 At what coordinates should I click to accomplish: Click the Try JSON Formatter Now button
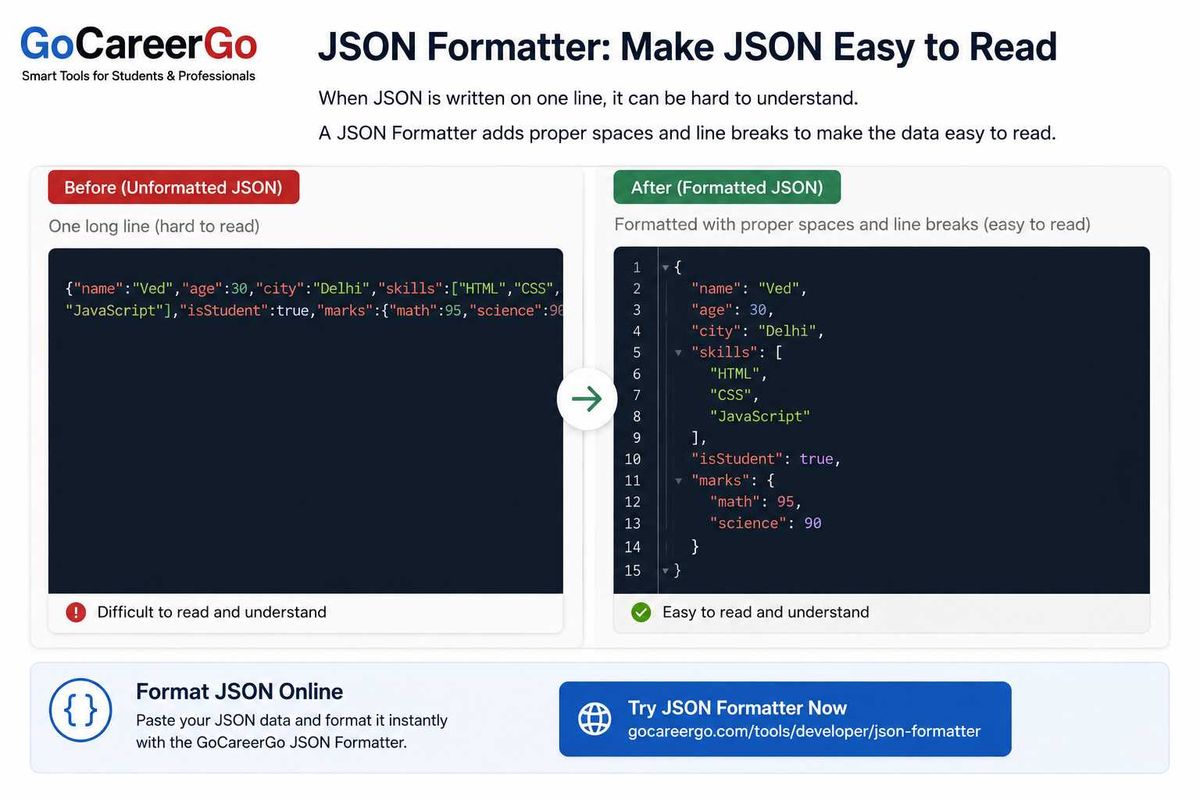(x=785, y=719)
